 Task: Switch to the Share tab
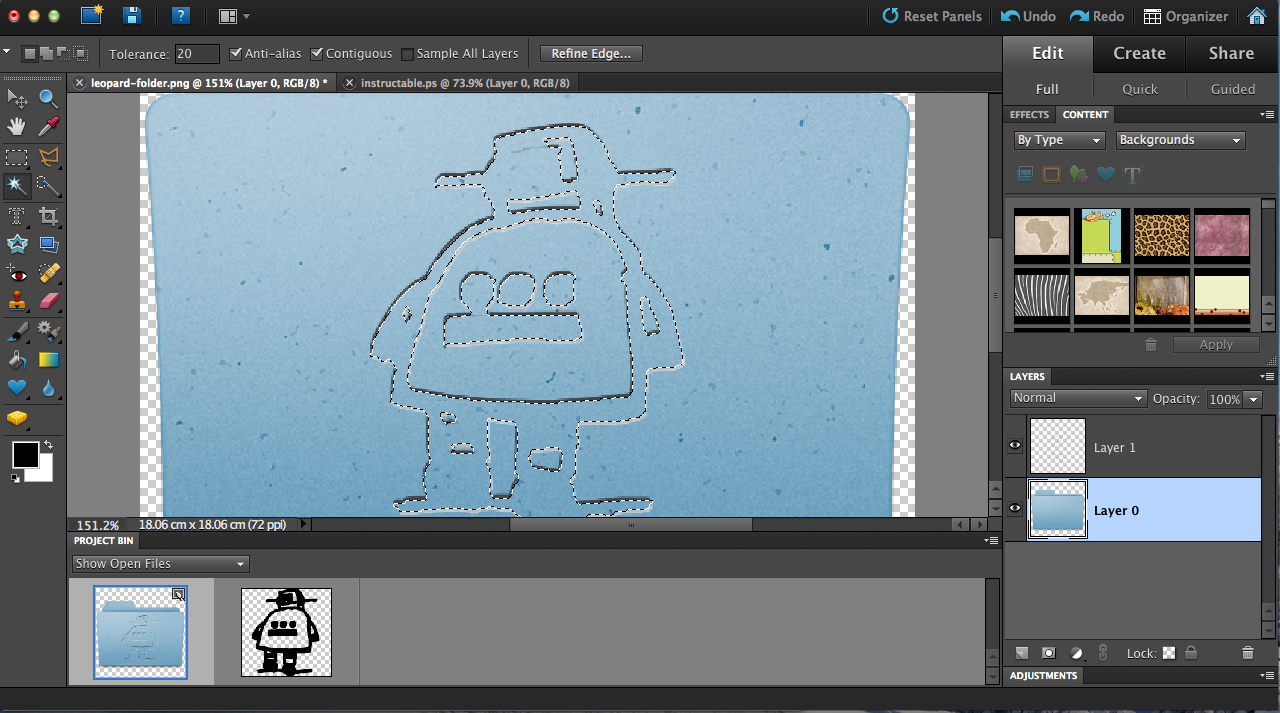tap(1231, 54)
